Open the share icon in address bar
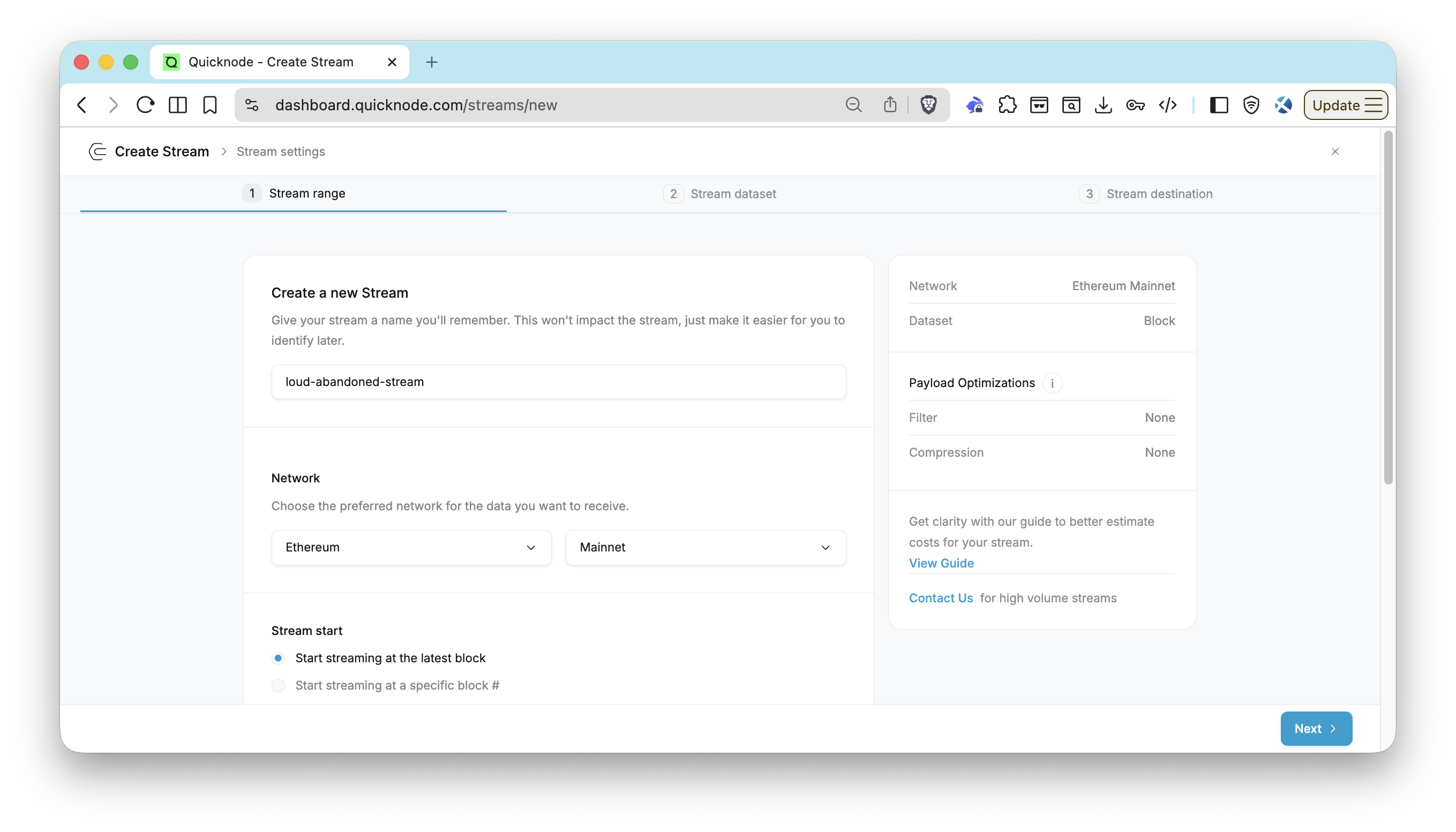Screen dimensions: 1456x832 pyautogui.click(x=889, y=104)
